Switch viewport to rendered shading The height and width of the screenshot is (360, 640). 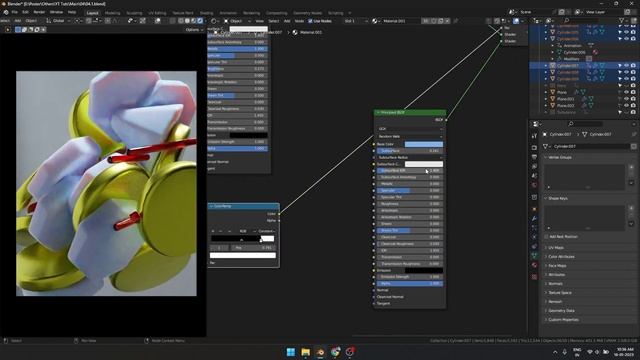[200, 21]
